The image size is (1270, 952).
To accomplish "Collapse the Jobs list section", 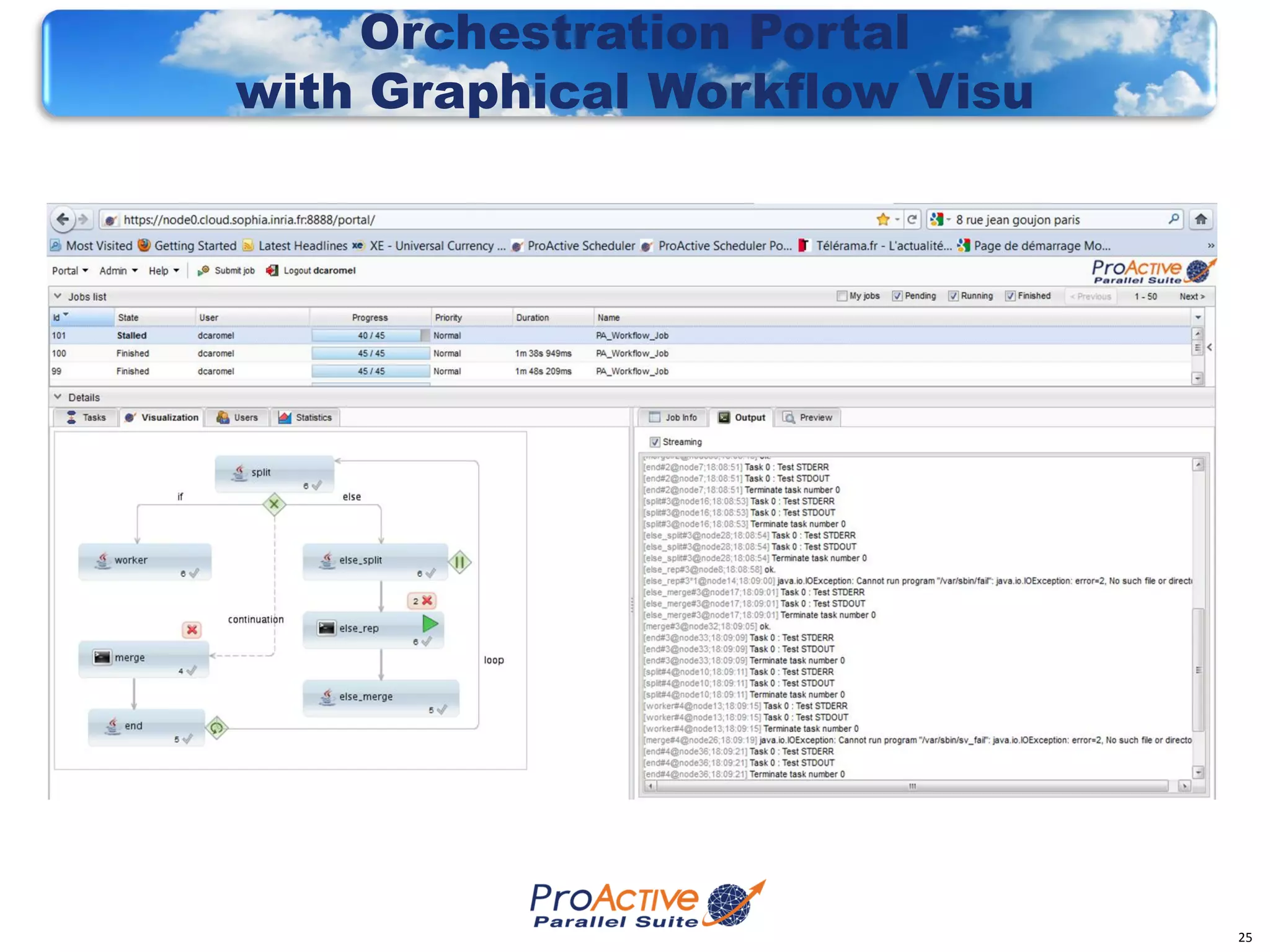I will coord(58,296).
